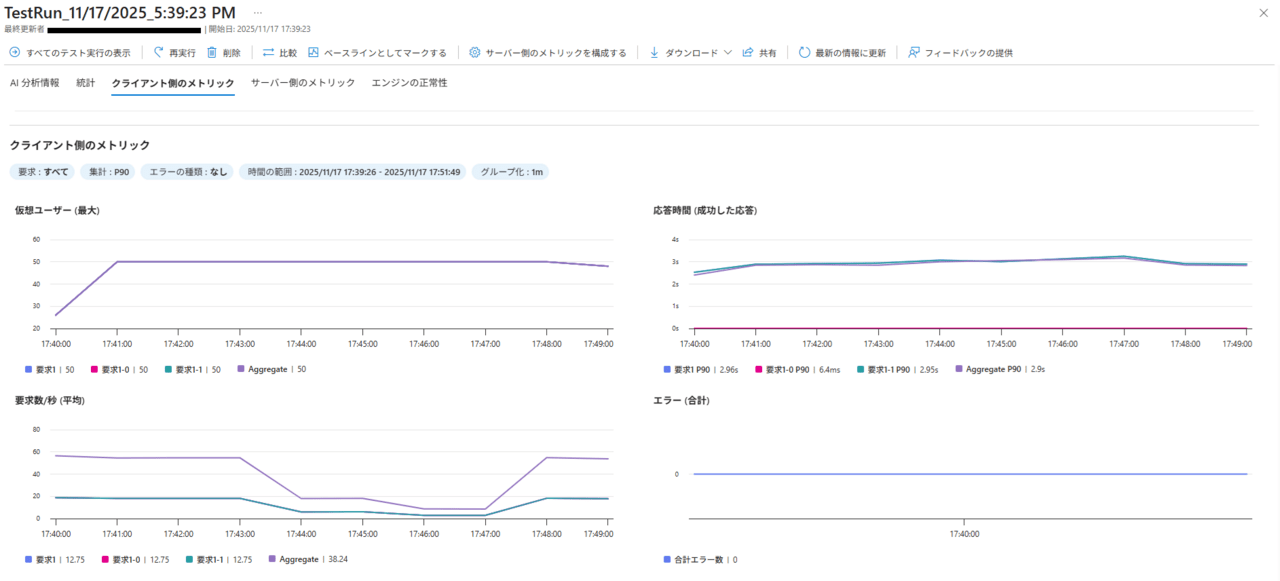Viewport: 1280px width, 581px height.
Task: Toggle 合計エラー数 legend color swatch
Action: 667,559
